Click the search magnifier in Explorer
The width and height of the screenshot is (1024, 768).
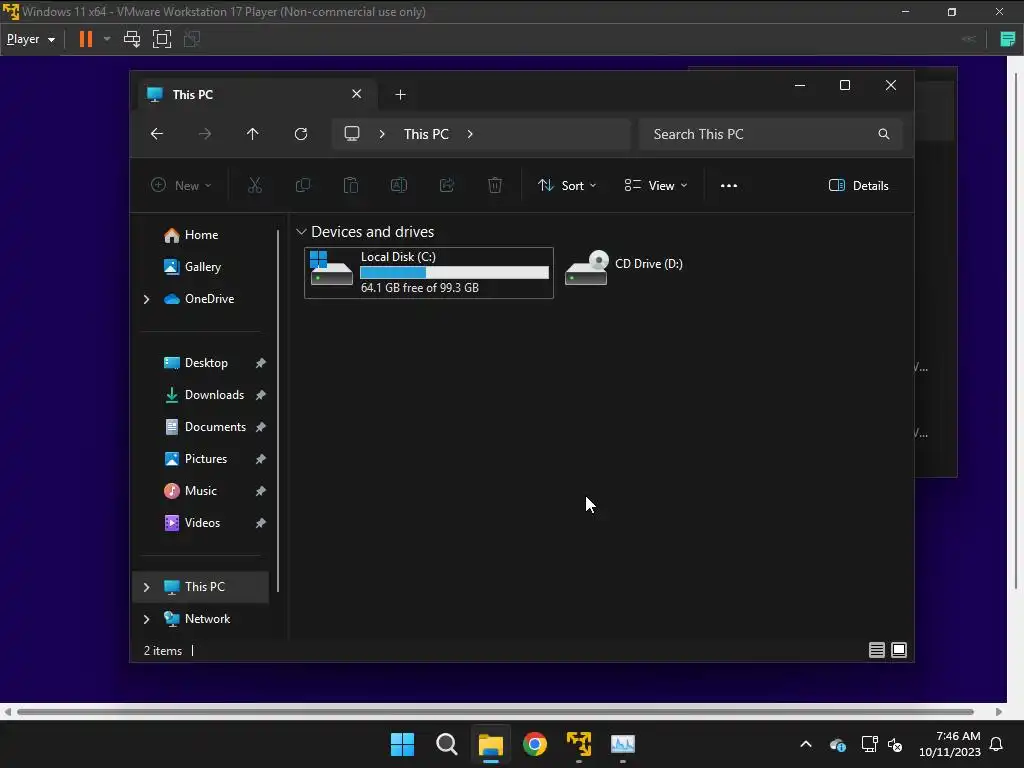click(884, 134)
